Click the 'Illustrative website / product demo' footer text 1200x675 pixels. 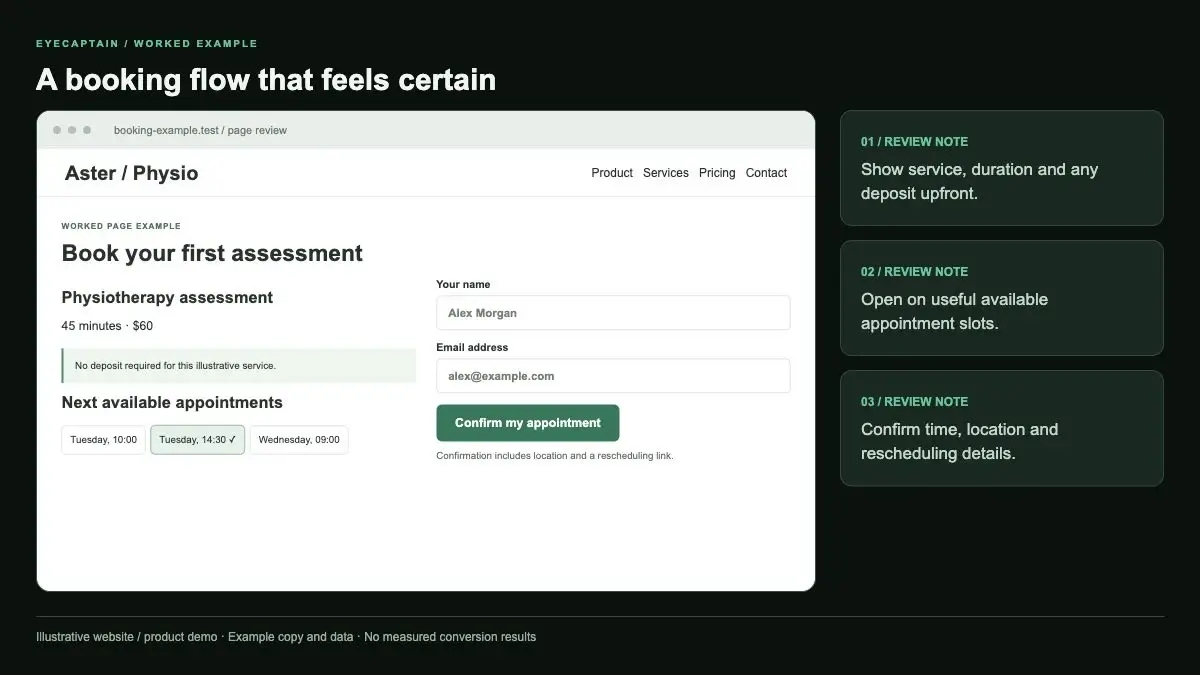pos(126,637)
